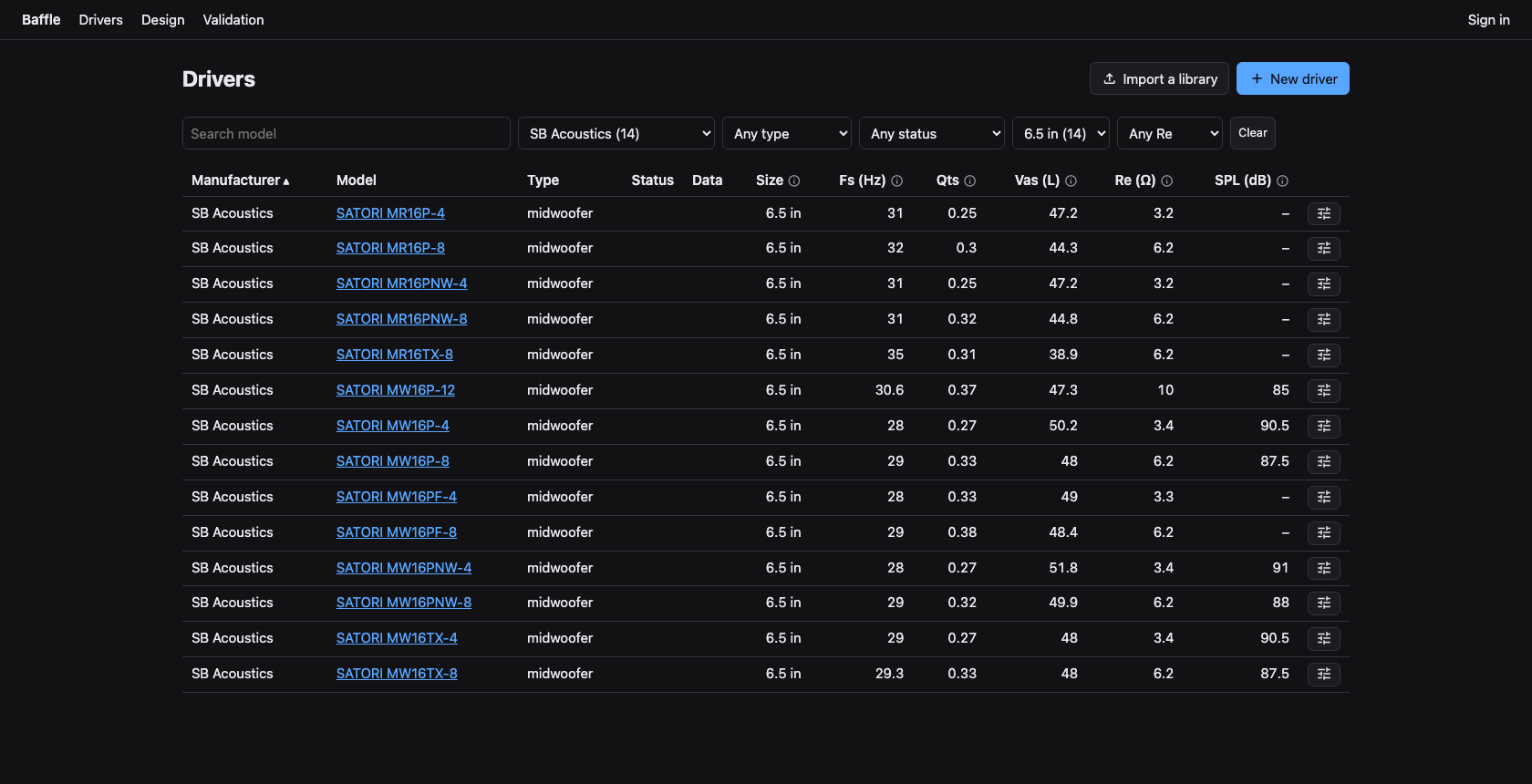Screen dimensions: 1532x784
Task: Open the SB Acoustics manufacturer dropdown
Action: point(616,133)
